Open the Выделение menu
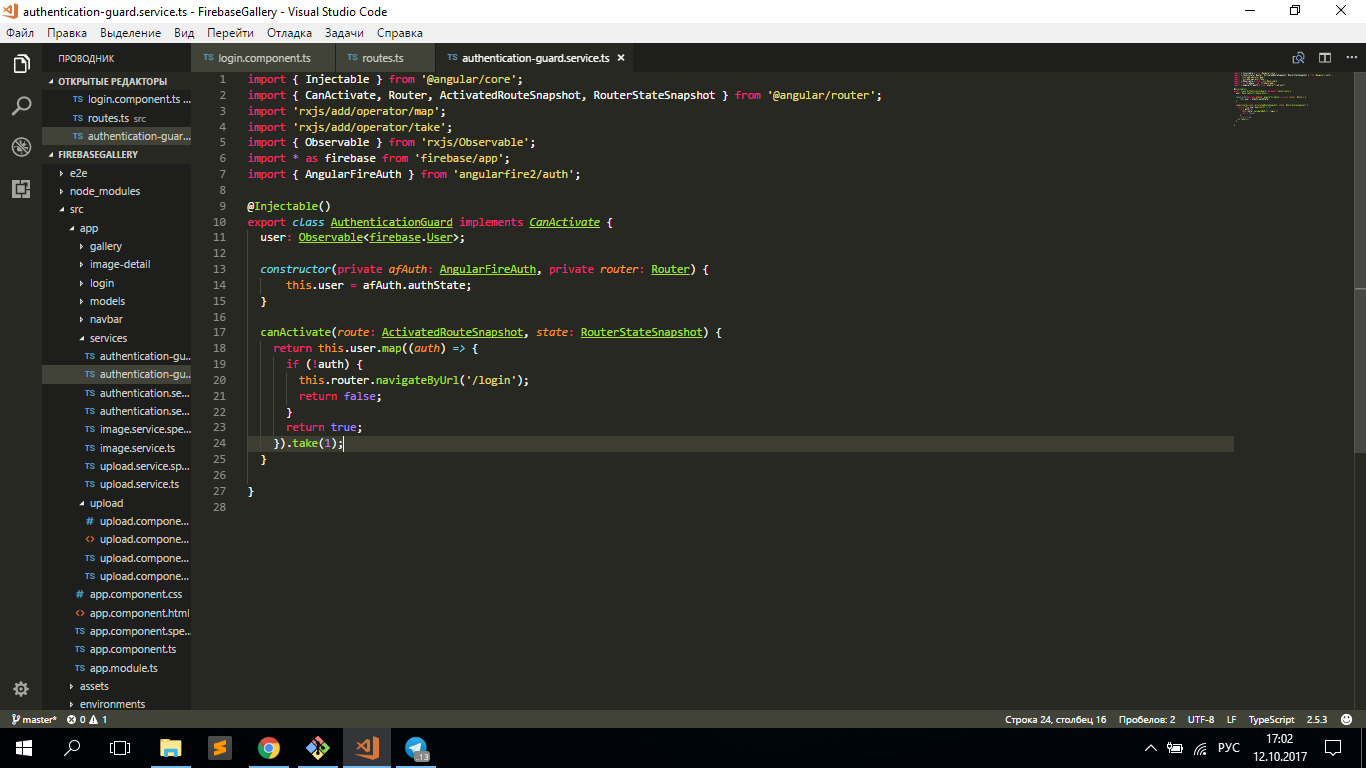This screenshot has height=768, width=1366. pyautogui.click(x=131, y=33)
